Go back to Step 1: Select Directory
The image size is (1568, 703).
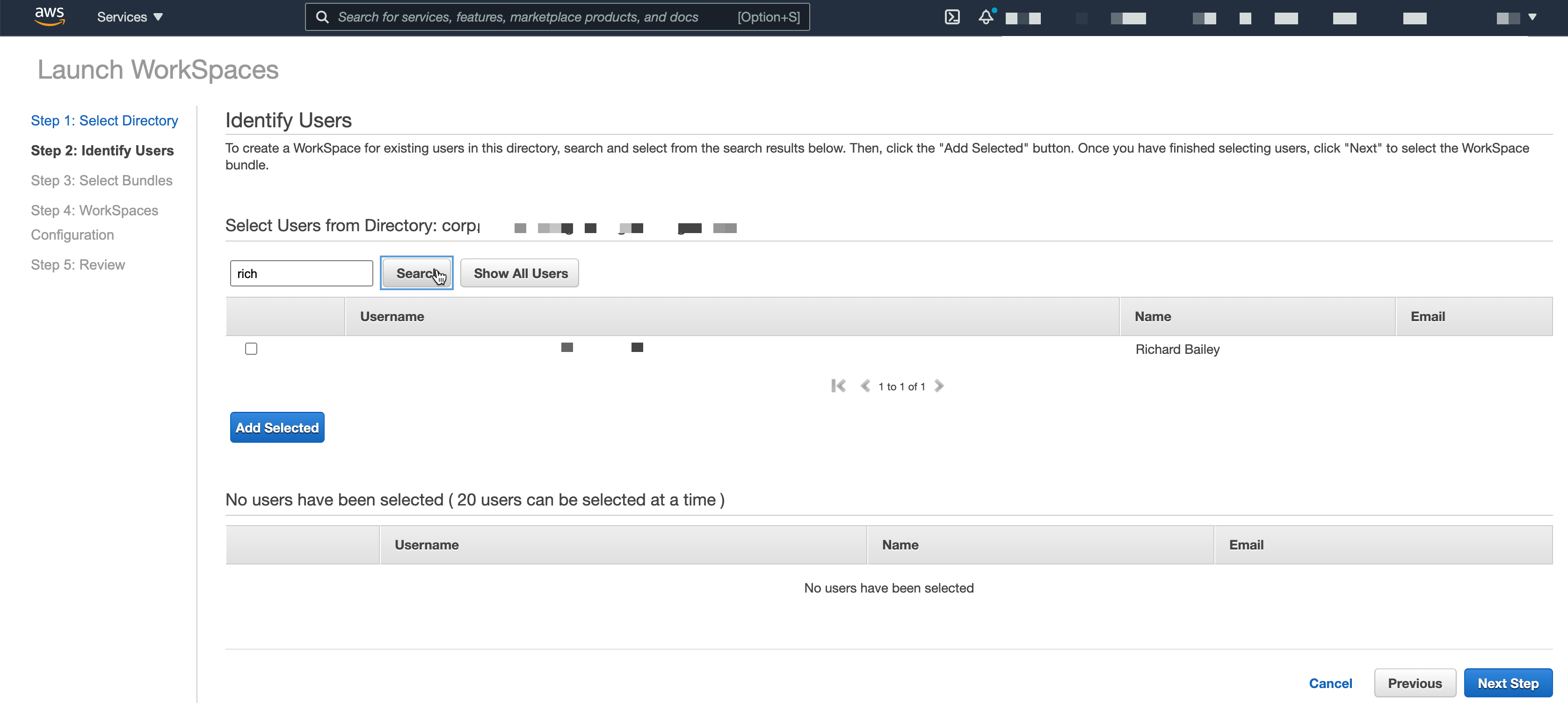pyautogui.click(x=105, y=121)
